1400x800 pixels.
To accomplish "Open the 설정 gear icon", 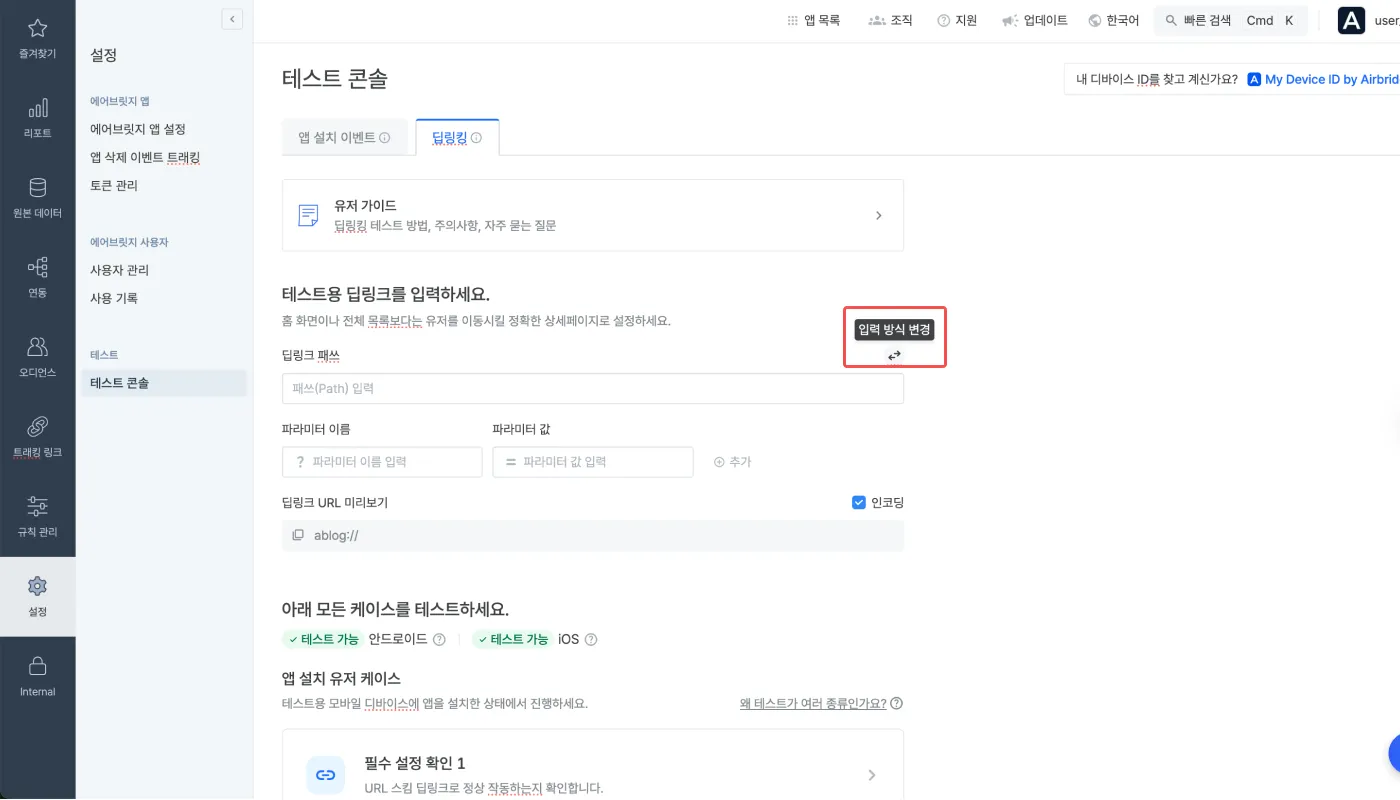I will 37,586.
